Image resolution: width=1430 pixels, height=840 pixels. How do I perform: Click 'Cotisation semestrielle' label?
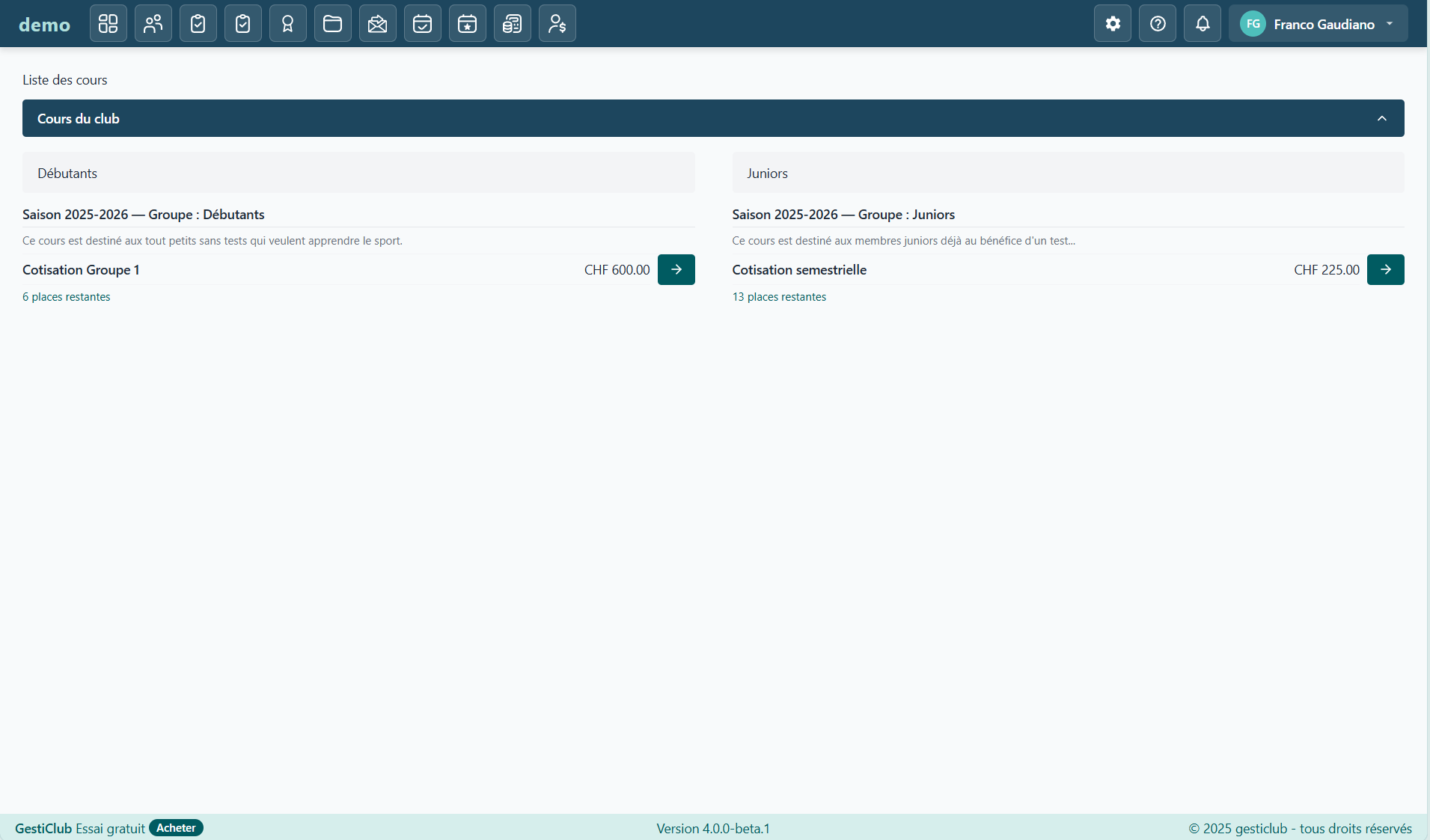pyautogui.click(x=799, y=270)
